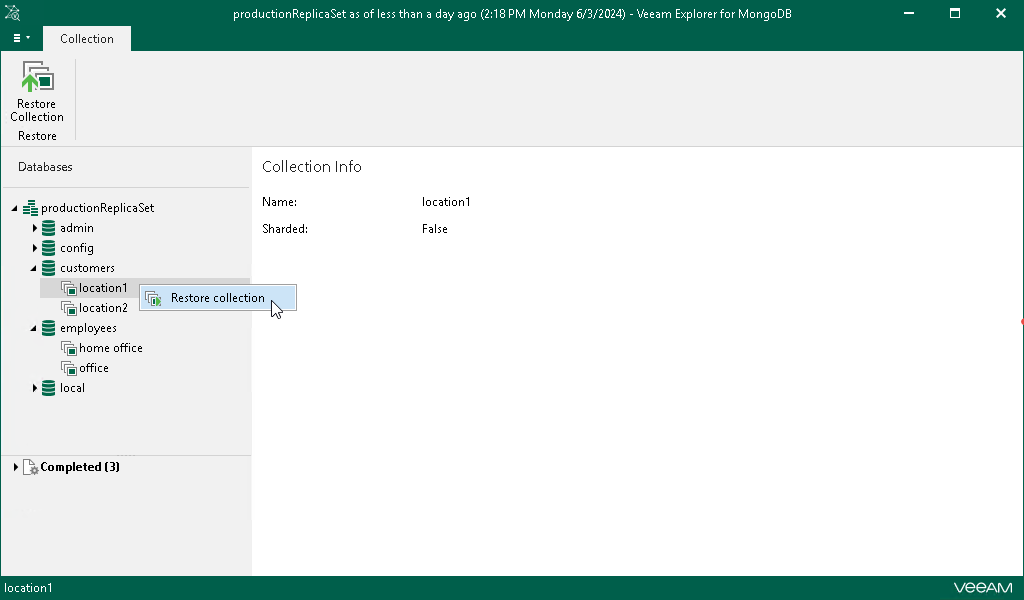This screenshot has height=600, width=1024.
Task: Click the Collection Info heading
Action: point(312,167)
